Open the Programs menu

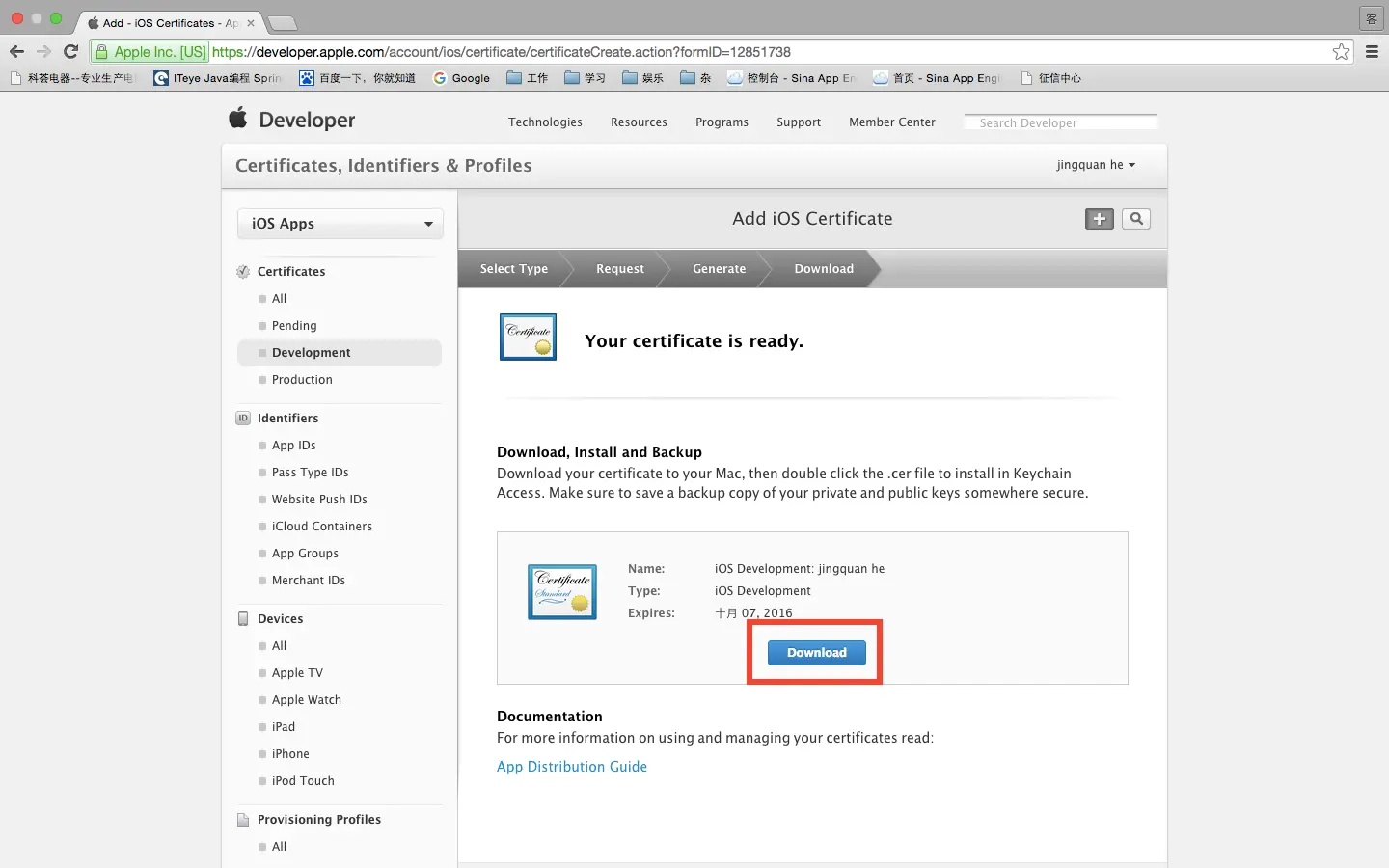coord(722,122)
